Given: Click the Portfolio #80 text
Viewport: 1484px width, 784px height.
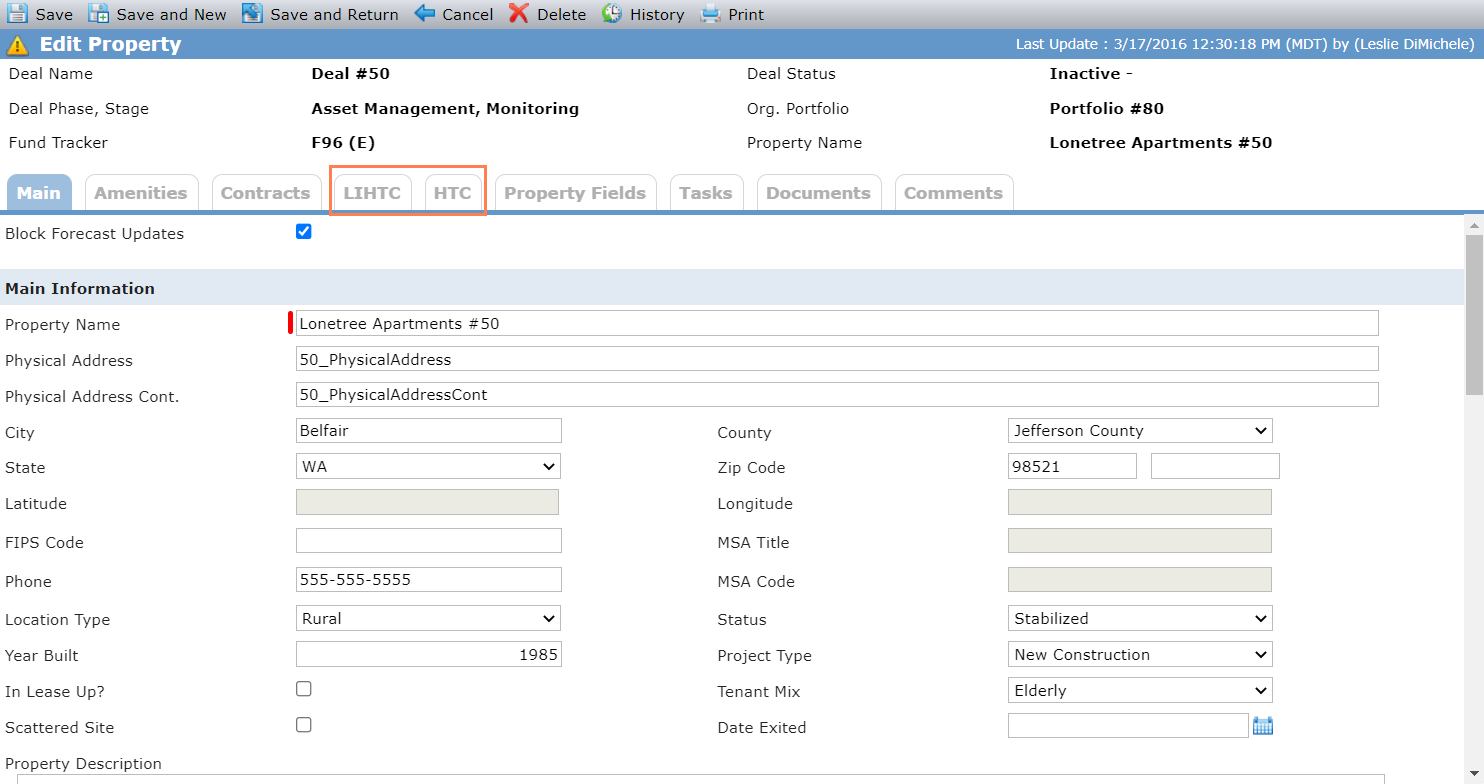Looking at the screenshot, I should pyautogui.click(x=1107, y=109).
